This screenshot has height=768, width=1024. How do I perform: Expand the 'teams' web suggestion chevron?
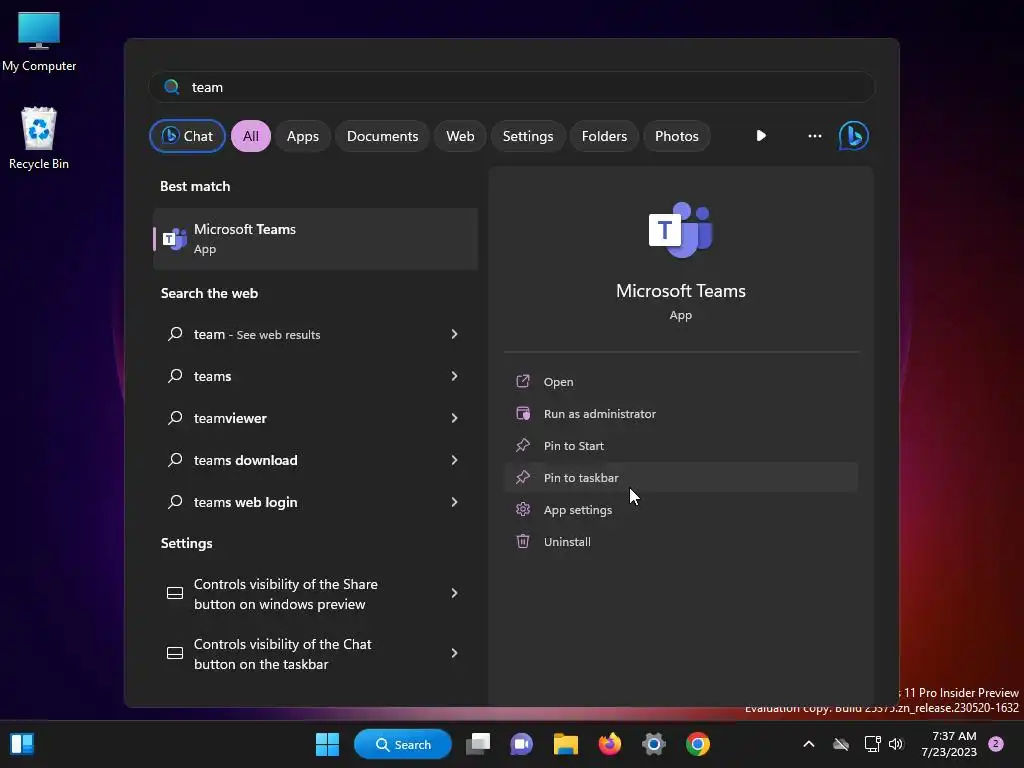(455, 376)
